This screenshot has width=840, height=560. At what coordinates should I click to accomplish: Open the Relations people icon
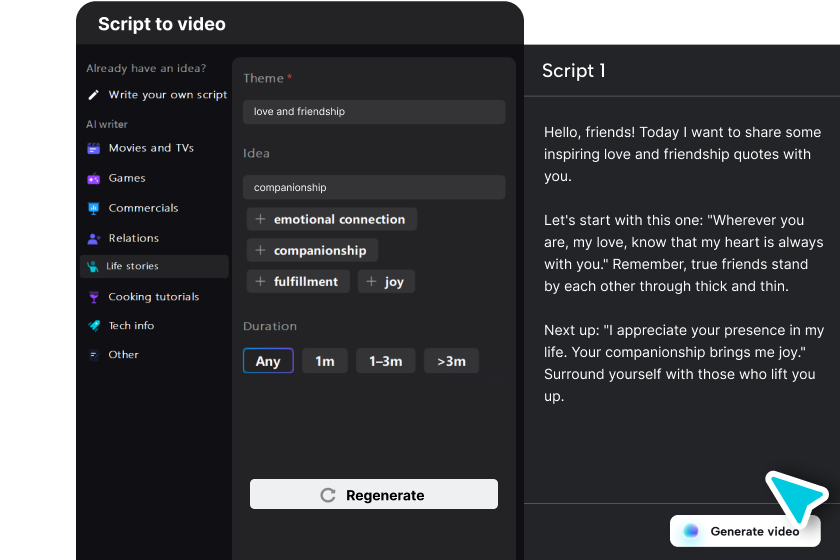click(94, 238)
